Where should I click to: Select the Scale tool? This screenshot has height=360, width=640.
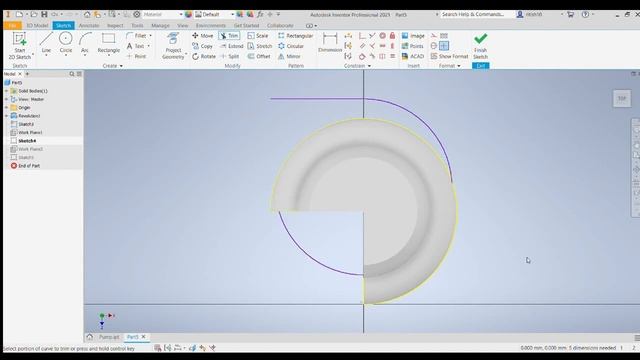coord(258,36)
